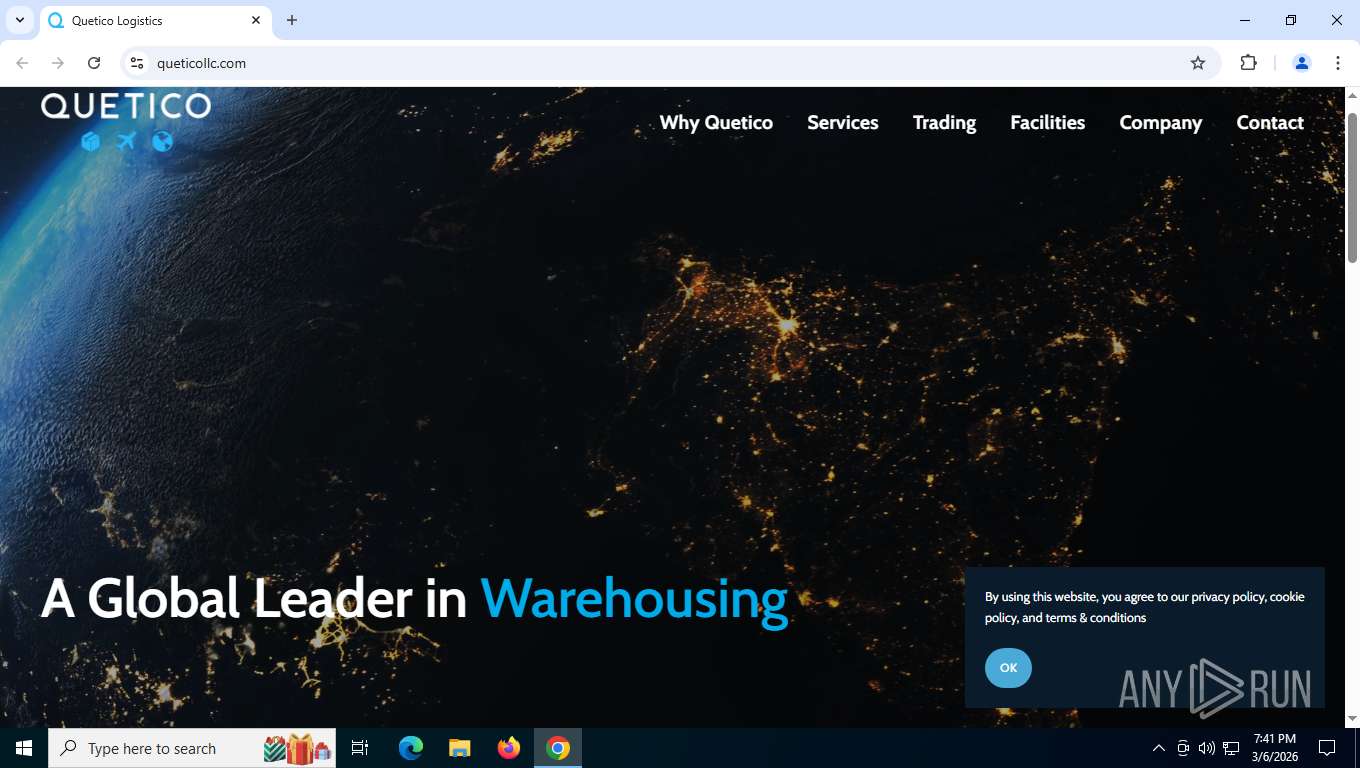
Task: Select the Quetico Logistics tab
Action: click(x=155, y=20)
